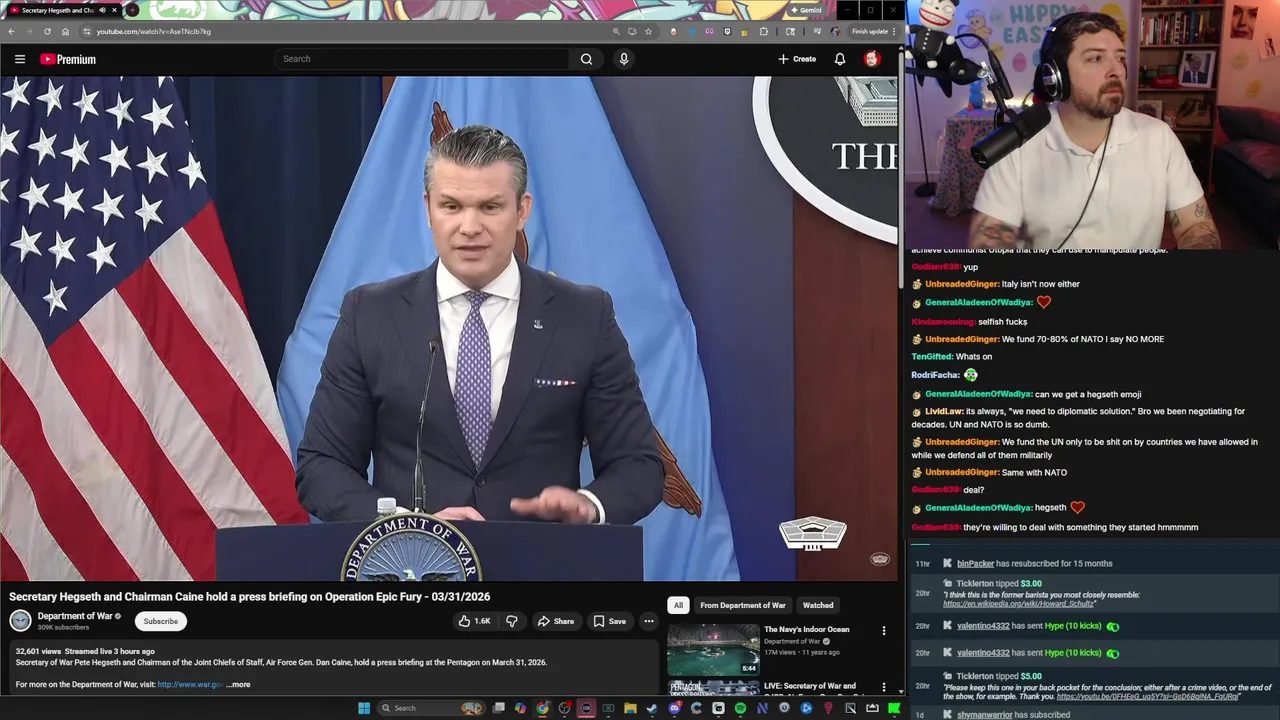Open File Explorer from the taskbar
1280x720 pixels.
point(630,708)
